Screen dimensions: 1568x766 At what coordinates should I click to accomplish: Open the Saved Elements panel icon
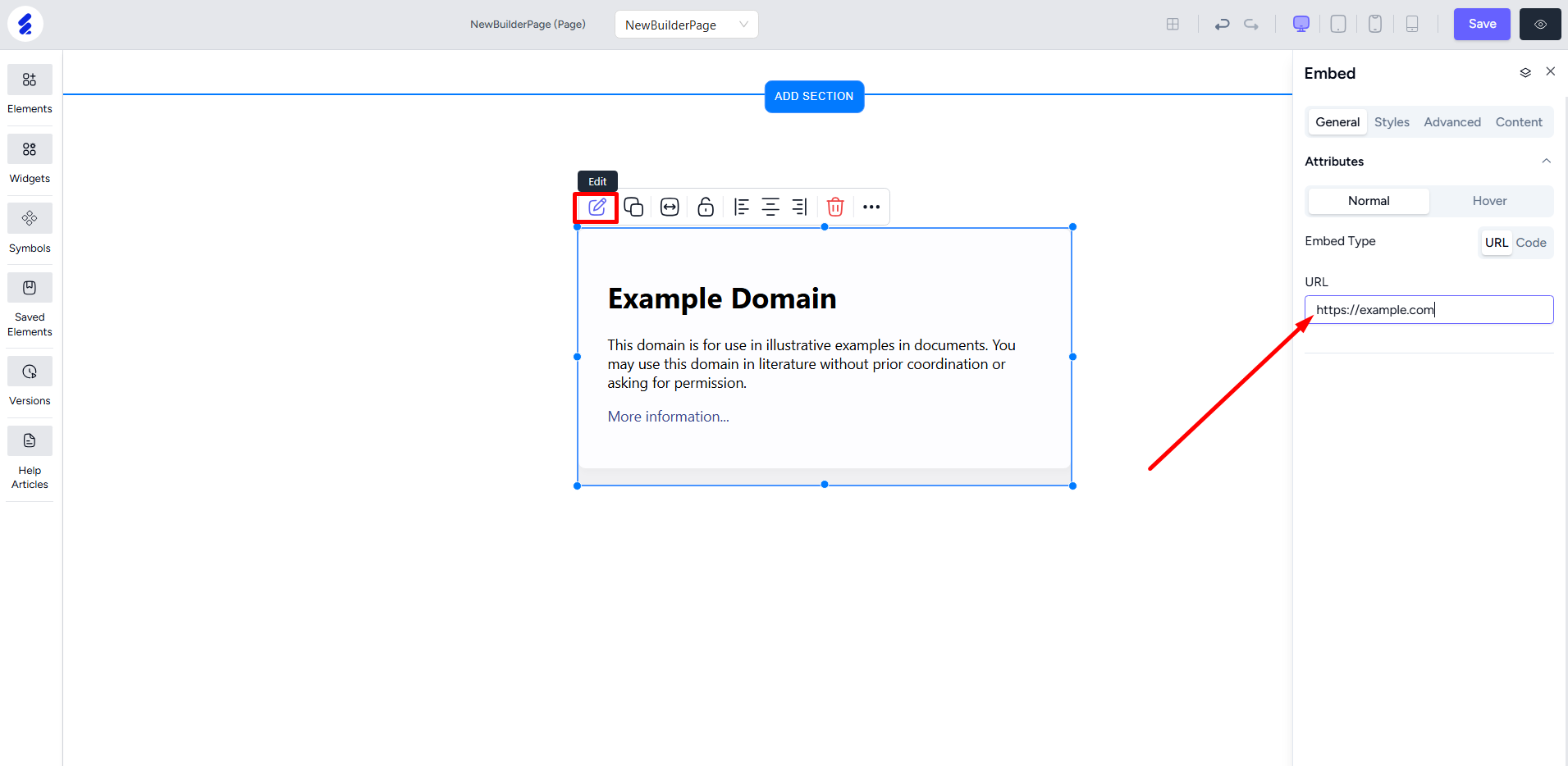pos(30,288)
